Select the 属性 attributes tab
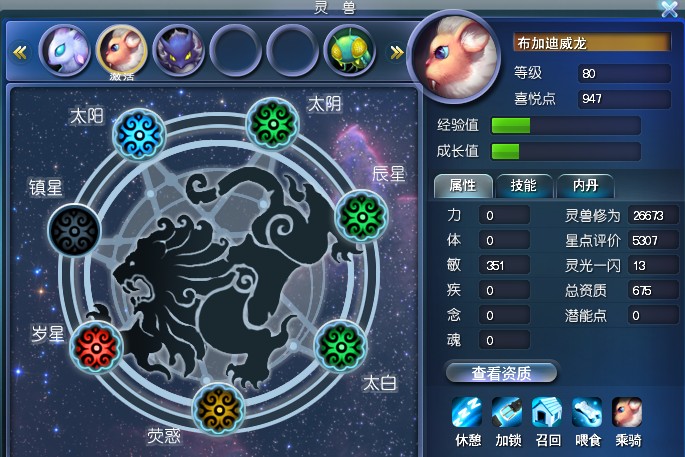685x457 pixels. [x=463, y=186]
